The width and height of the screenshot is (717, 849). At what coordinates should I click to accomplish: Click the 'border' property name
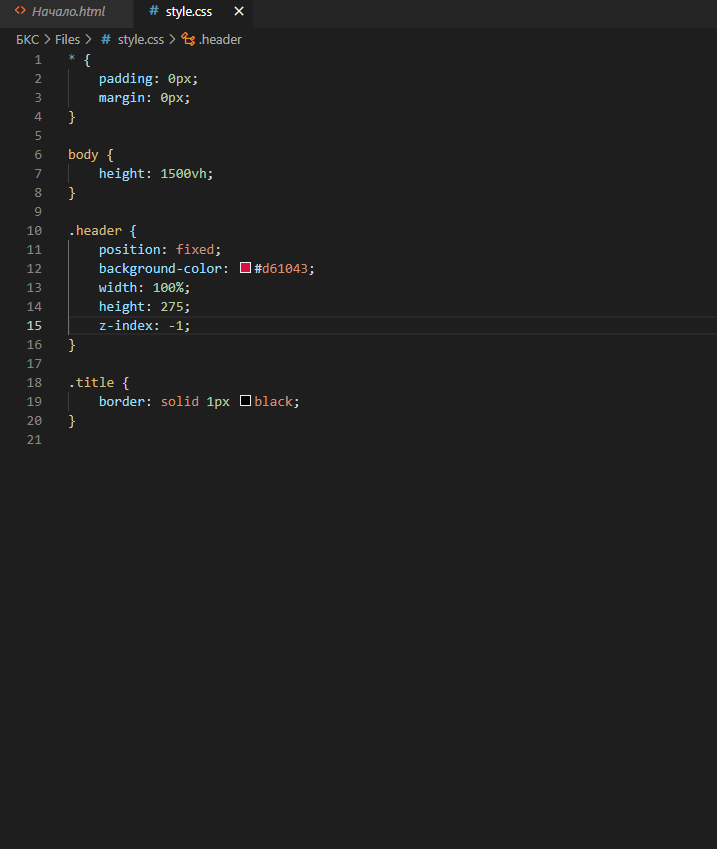(122, 402)
